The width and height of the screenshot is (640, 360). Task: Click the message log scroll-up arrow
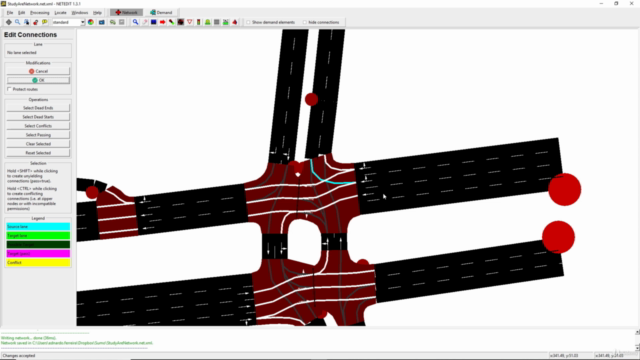[x=637, y=332]
